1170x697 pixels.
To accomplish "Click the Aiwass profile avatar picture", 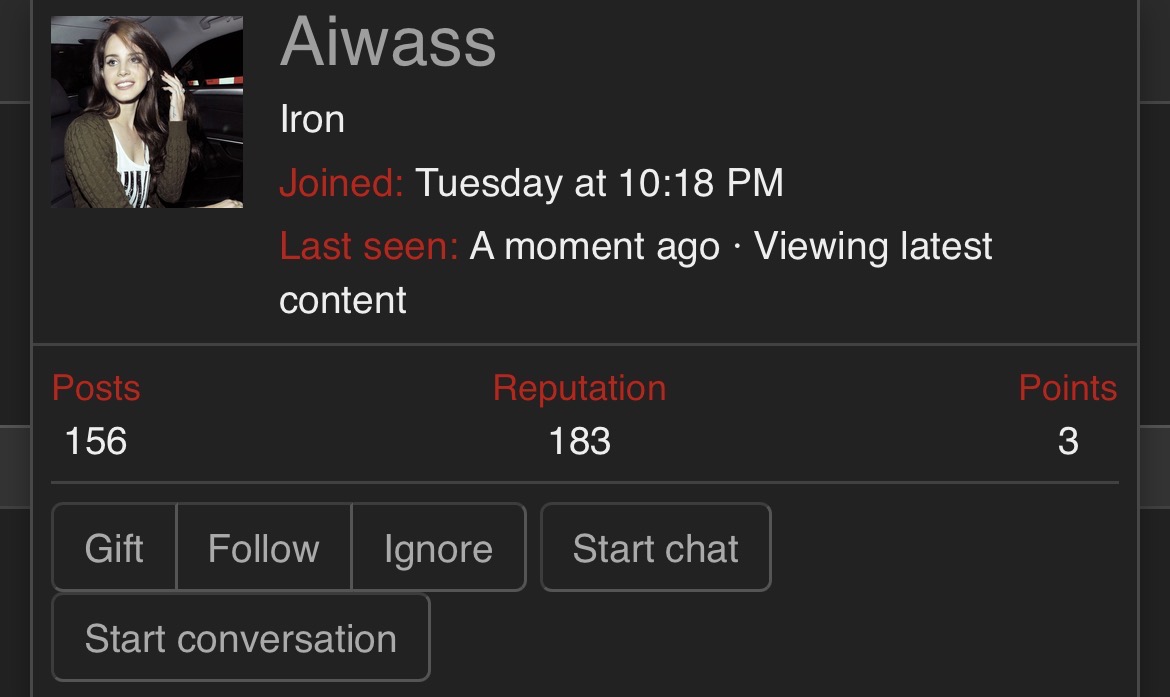I will pyautogui.click(x=147, y=112).
